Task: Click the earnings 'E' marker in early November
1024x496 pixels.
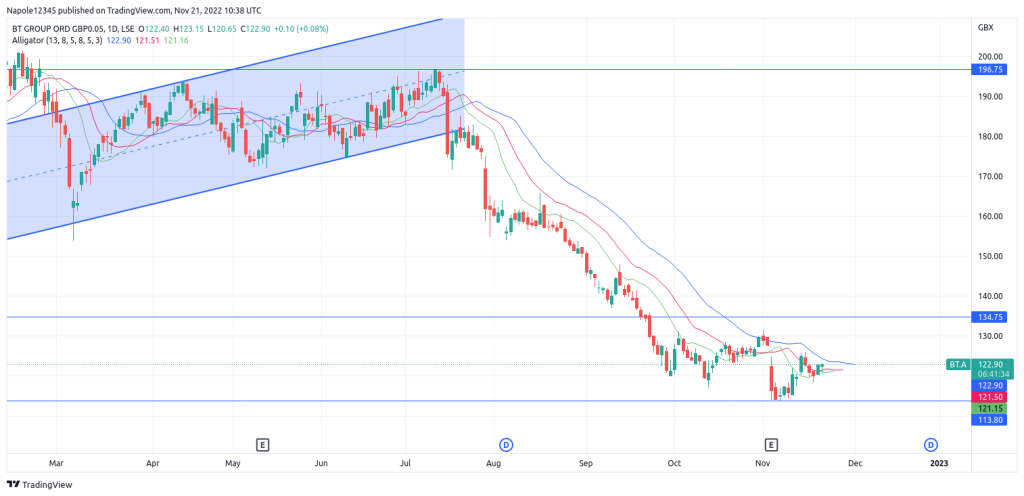Action: 771,445
